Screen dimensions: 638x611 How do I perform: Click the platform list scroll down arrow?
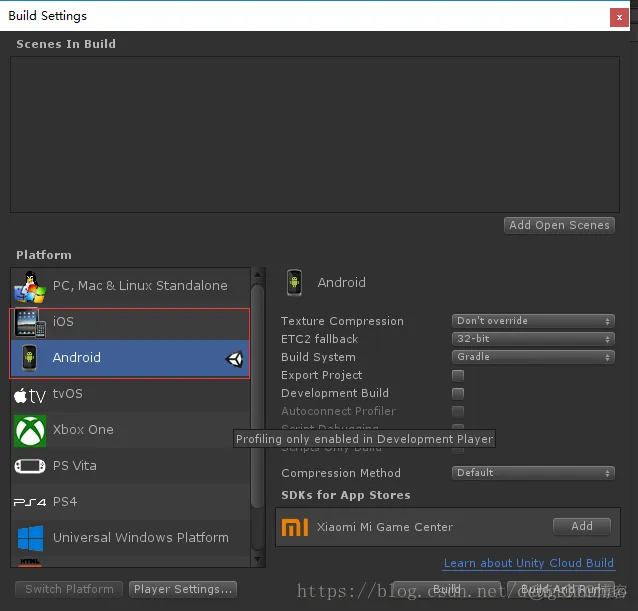point(257,560)
